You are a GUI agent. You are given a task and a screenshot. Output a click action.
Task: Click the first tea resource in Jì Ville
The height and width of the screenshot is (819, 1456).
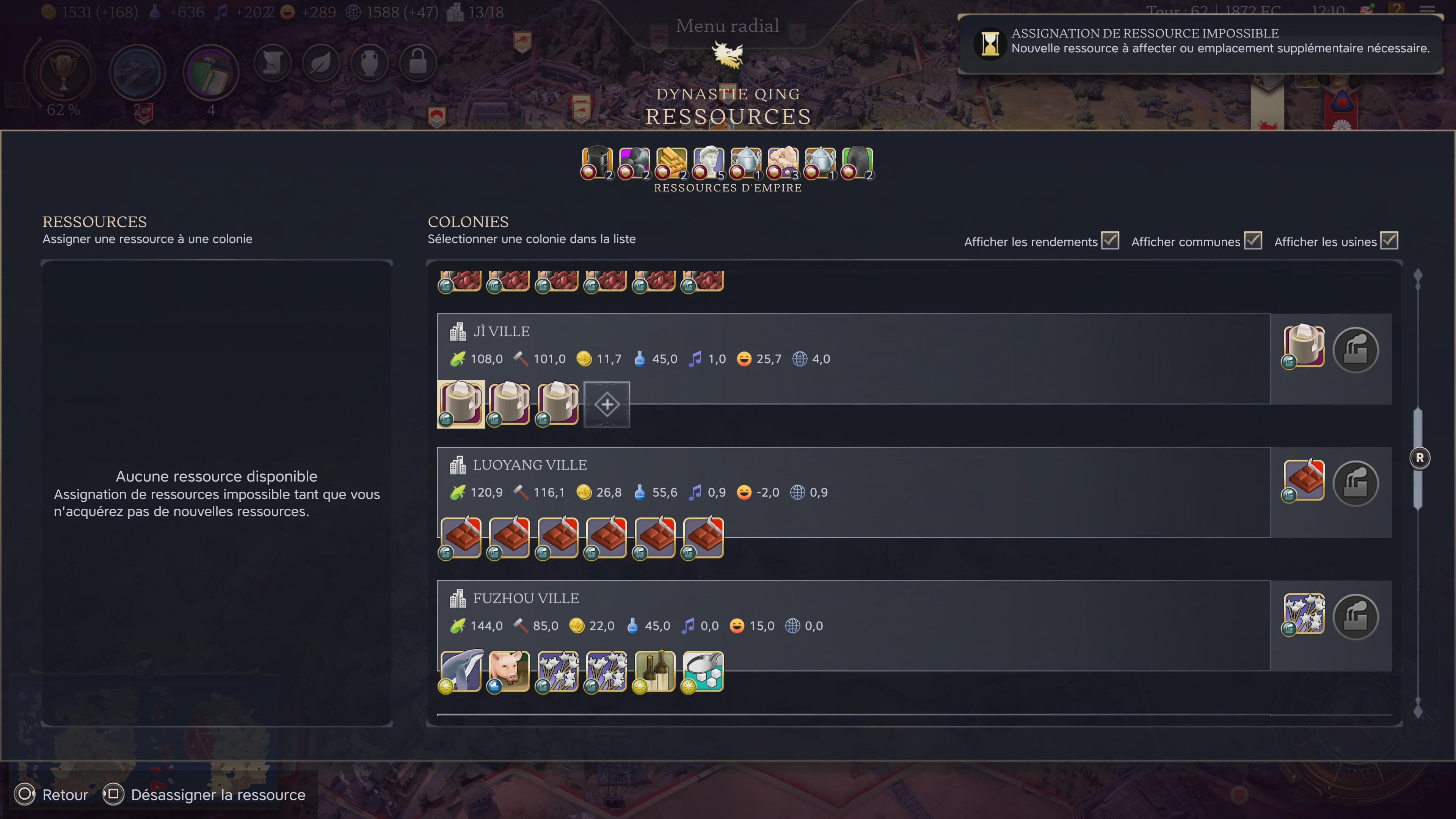click(461, 404)
